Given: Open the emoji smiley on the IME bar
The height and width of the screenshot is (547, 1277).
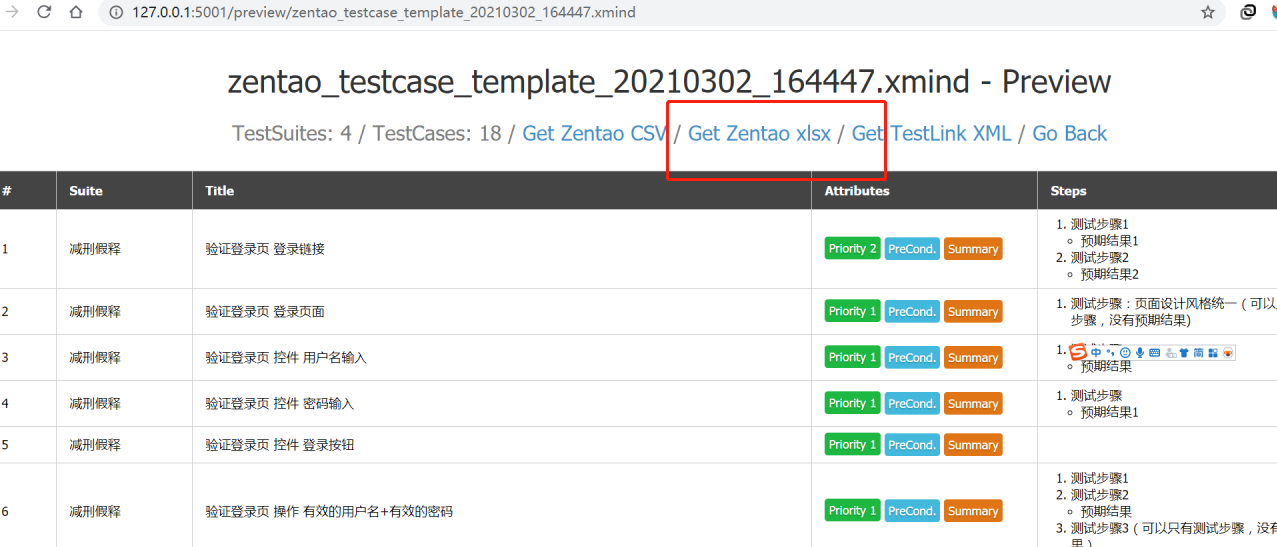Looking at the screenshot, I should [x=1125, y=352].
